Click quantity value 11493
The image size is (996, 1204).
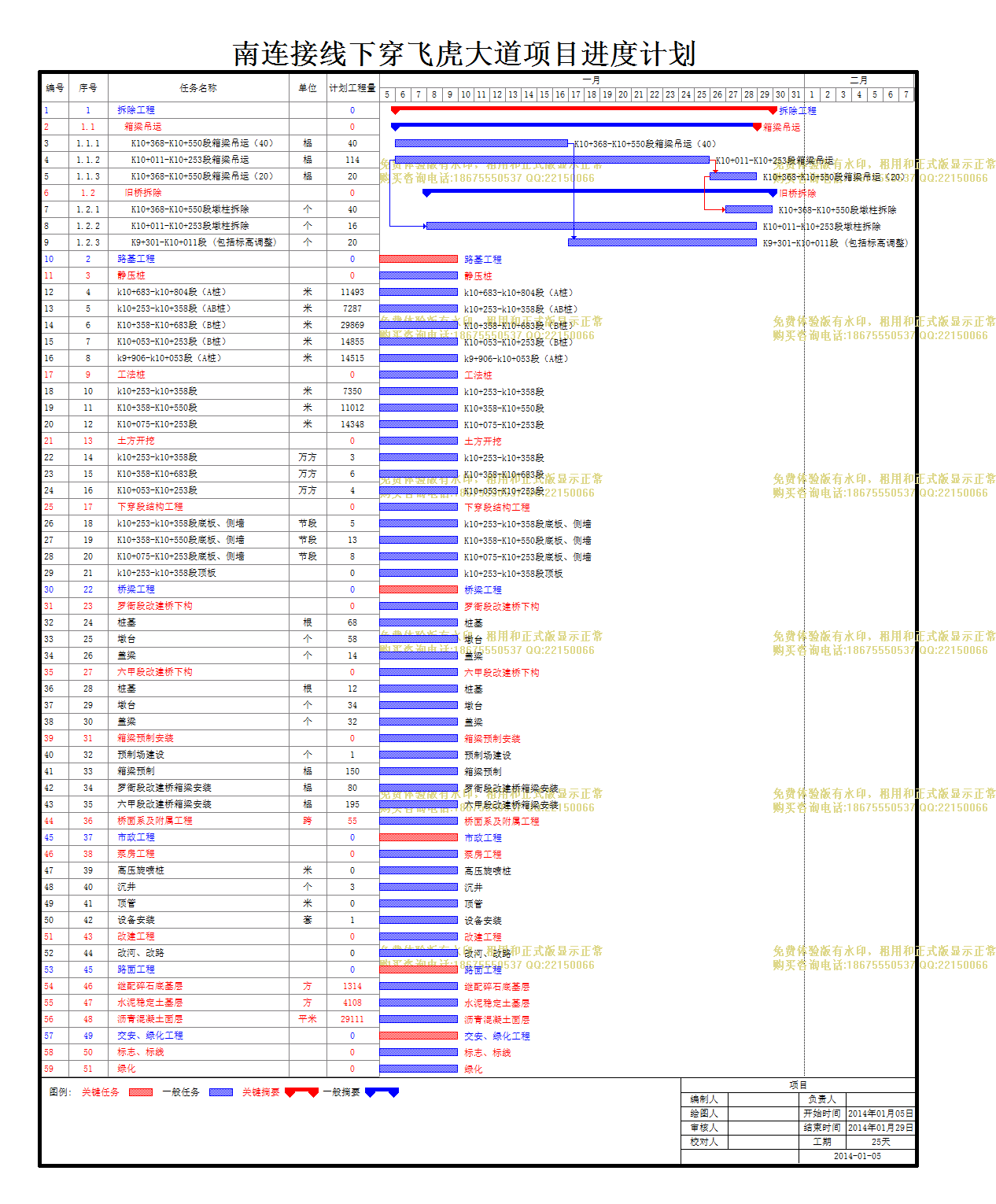(352, 292)
